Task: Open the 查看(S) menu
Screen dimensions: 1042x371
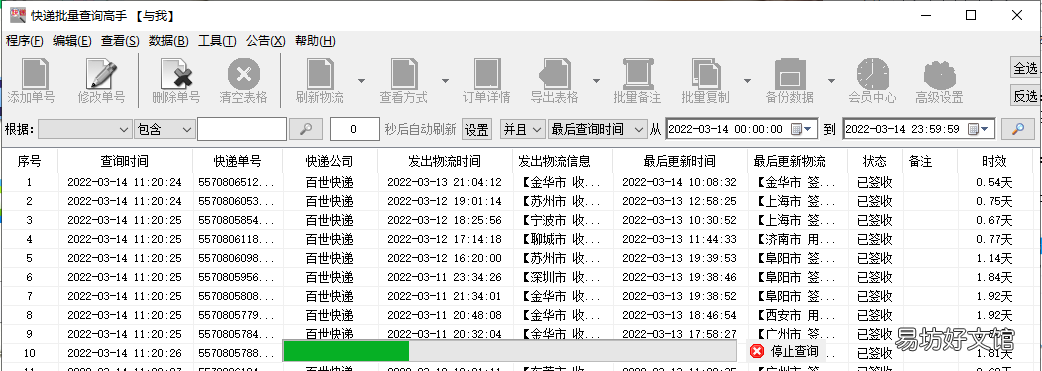Action: tap(120, 41)
